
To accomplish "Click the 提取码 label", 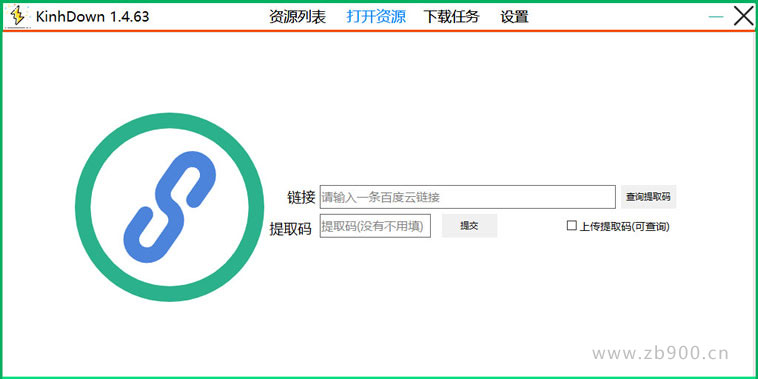I will [291, 228].
